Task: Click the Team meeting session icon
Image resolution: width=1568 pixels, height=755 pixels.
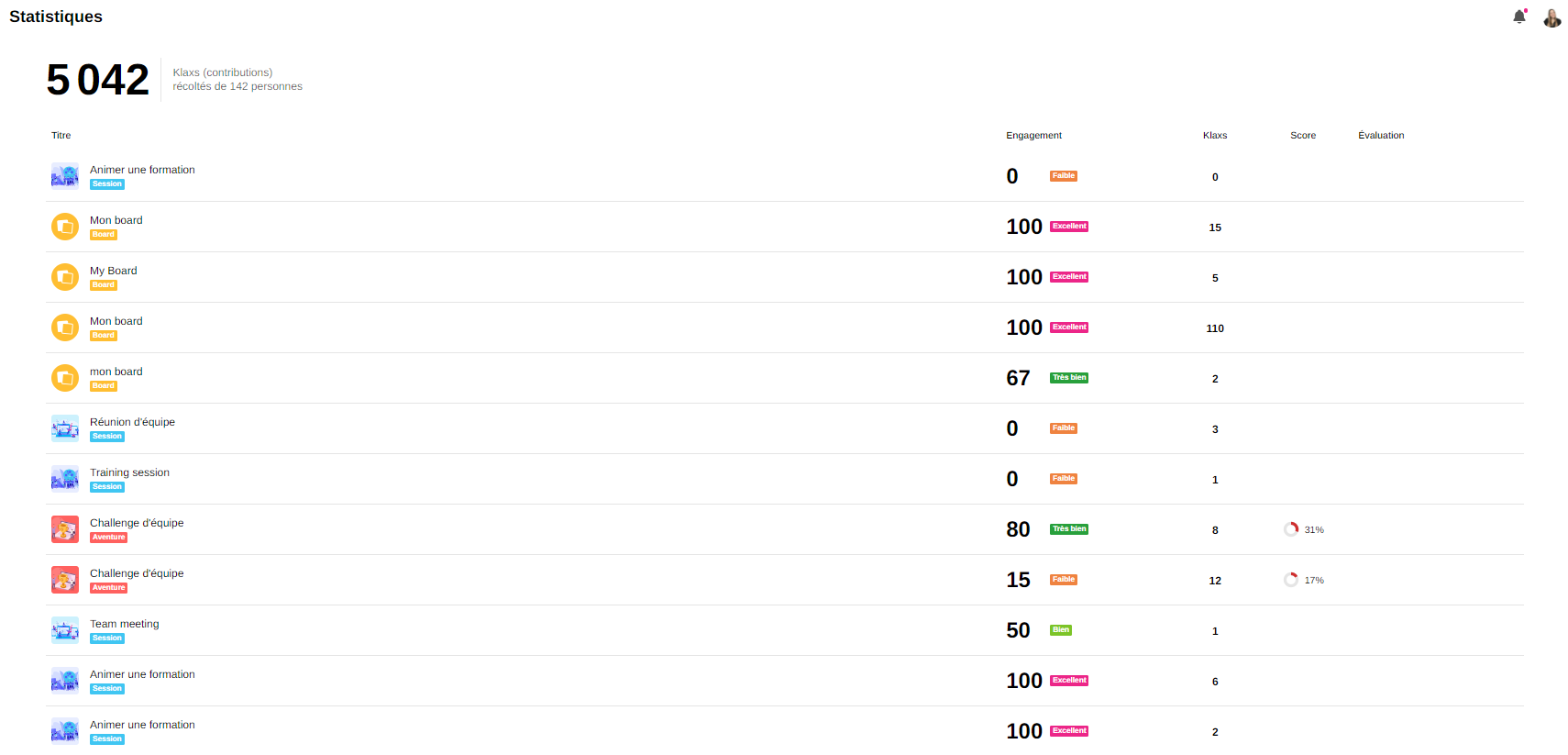Action: (x=65, y=630)
